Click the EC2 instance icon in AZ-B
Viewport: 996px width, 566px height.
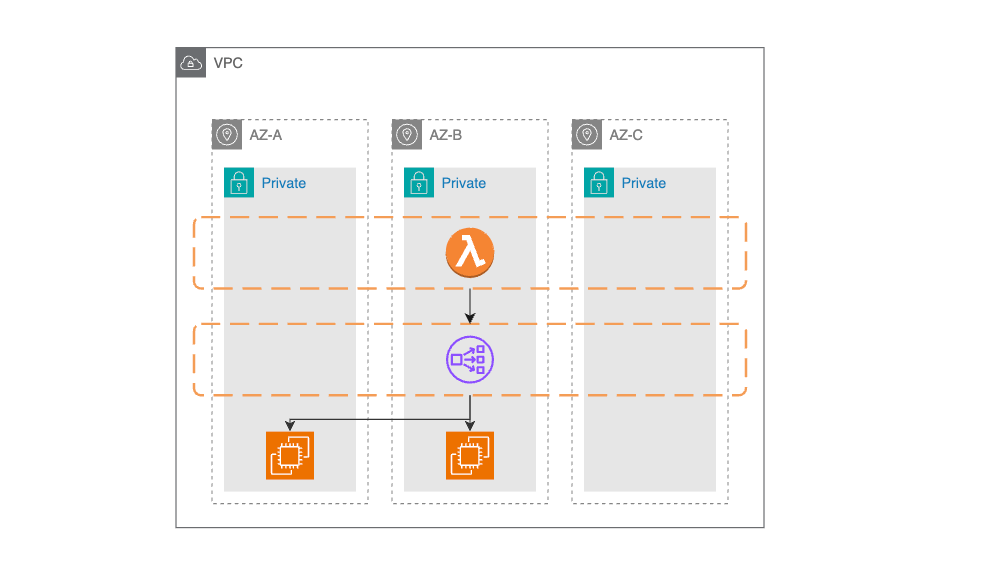470,455
